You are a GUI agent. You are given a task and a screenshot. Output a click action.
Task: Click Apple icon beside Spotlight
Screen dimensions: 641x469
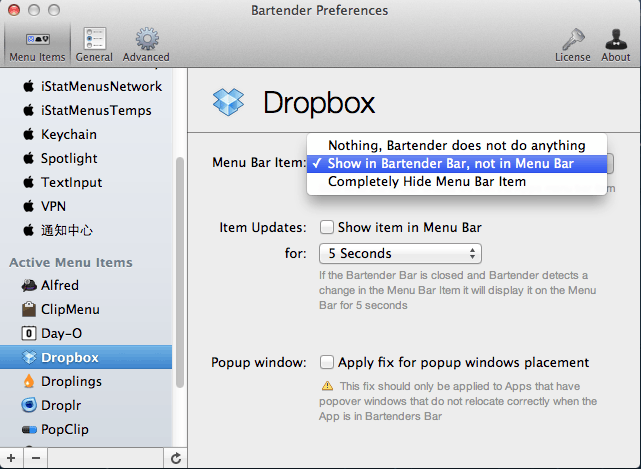(x=29, y=158)
